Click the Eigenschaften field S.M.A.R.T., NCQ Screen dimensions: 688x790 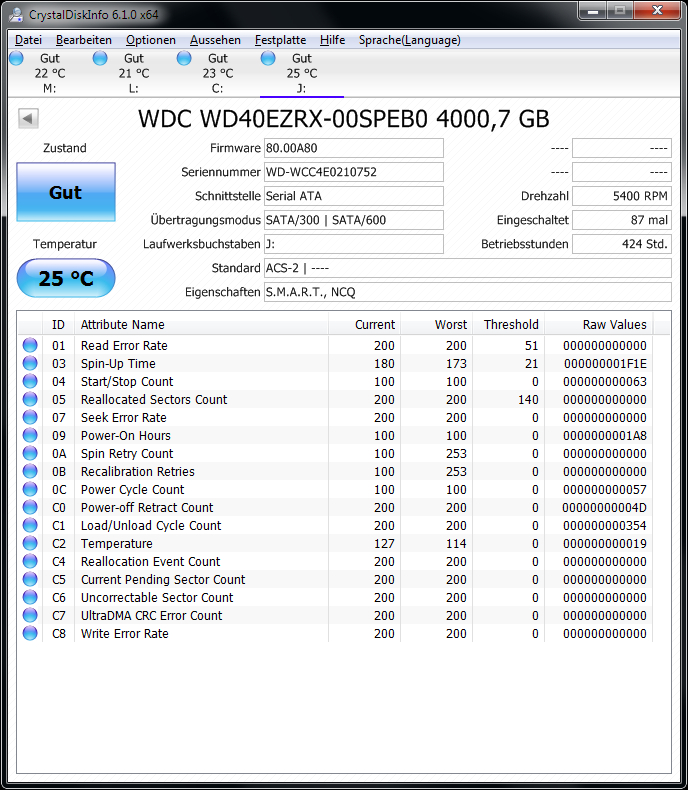click(467, 292)
